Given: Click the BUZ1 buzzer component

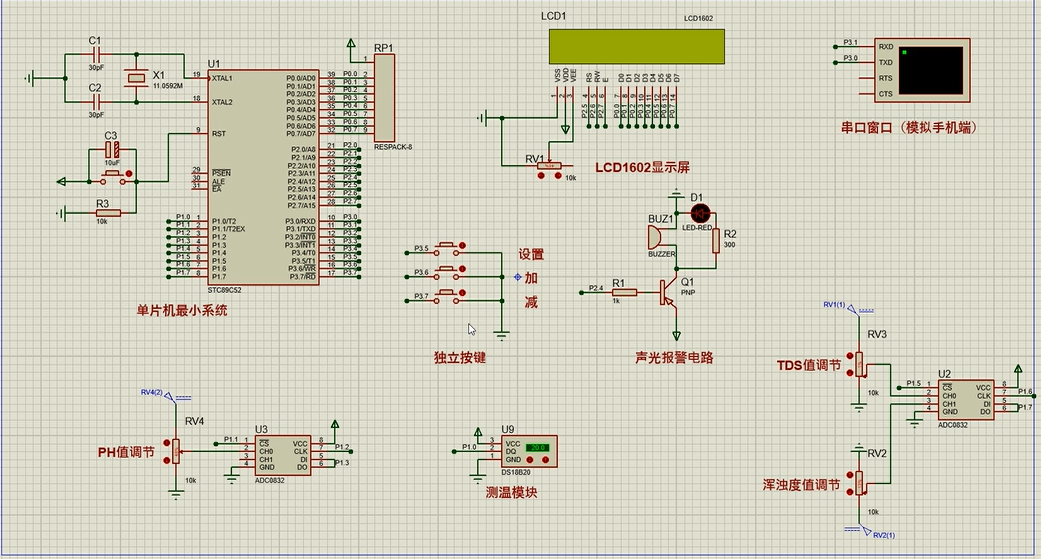Looking at the screenshot, I should pos(654,238).
